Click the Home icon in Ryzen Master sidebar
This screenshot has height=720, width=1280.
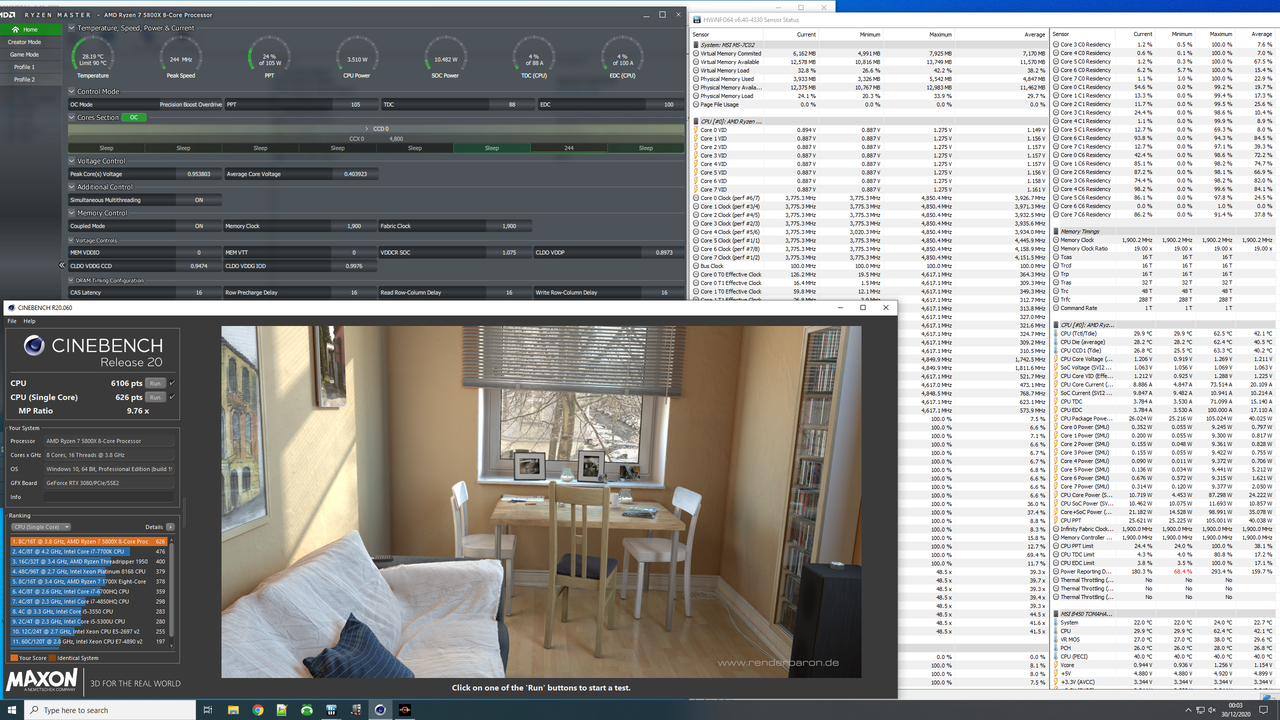click(x=16, y=29)
